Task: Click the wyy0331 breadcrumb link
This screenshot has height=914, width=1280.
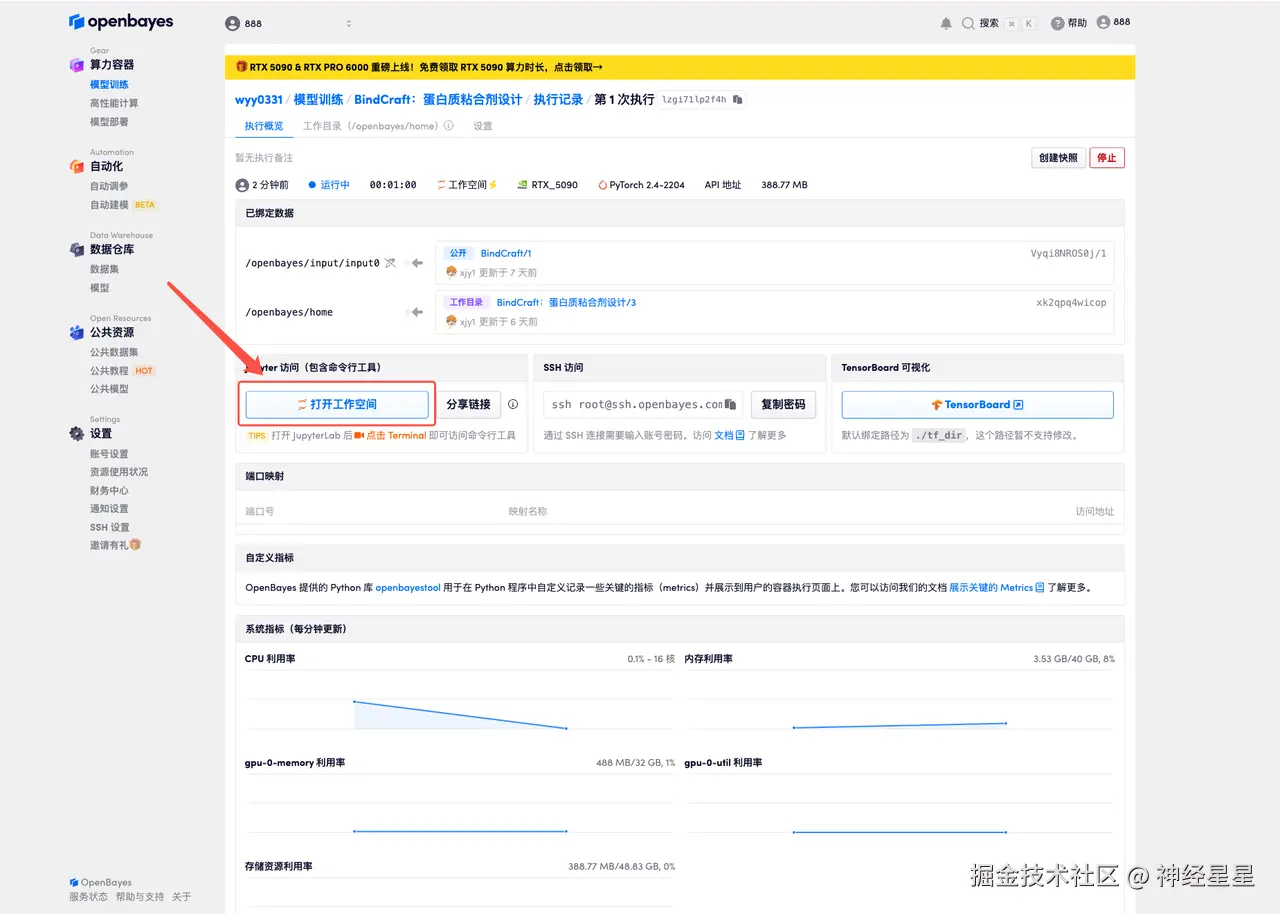Action: [x=259, y=100]
